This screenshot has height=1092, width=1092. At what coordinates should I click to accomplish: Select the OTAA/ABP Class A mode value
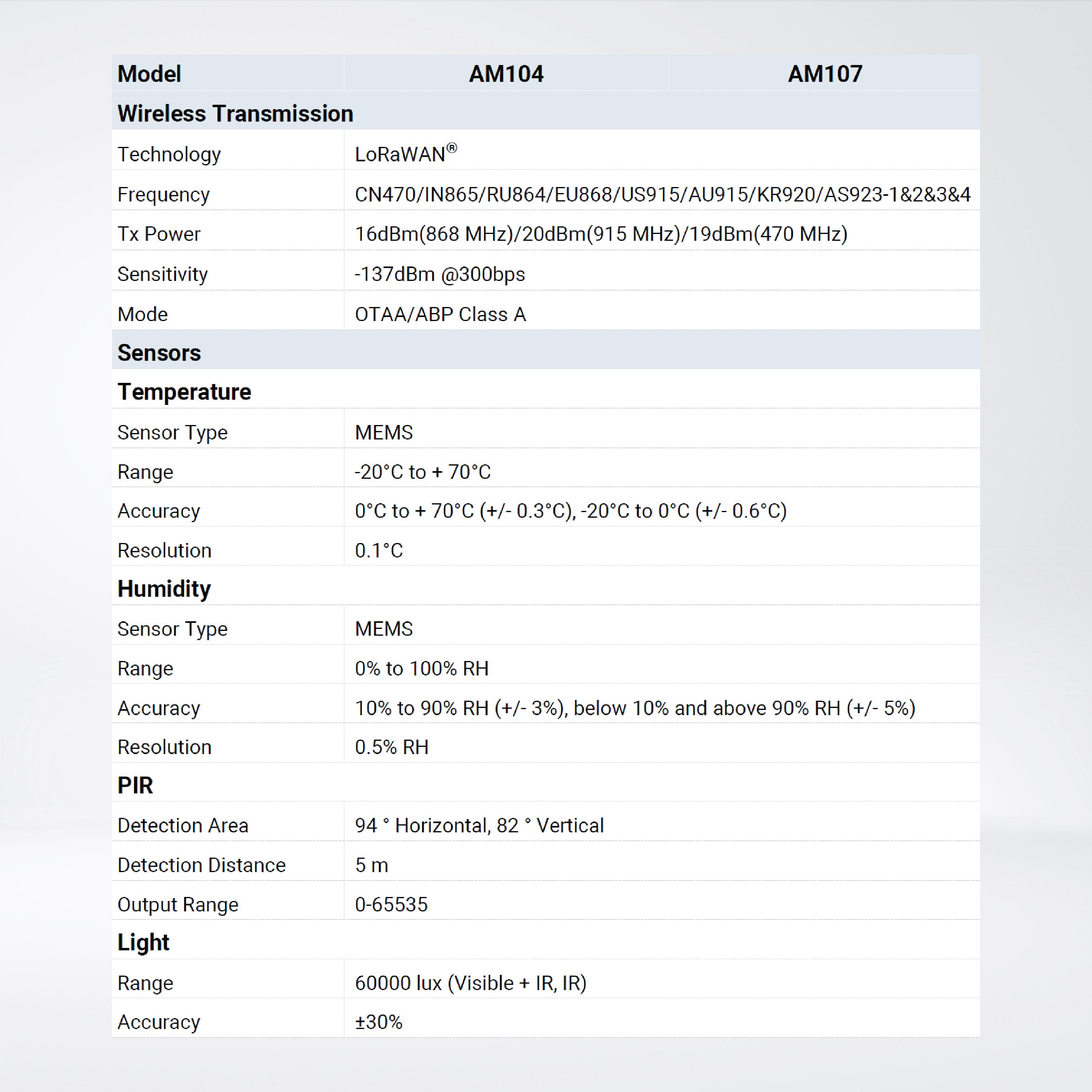(440, 314)
